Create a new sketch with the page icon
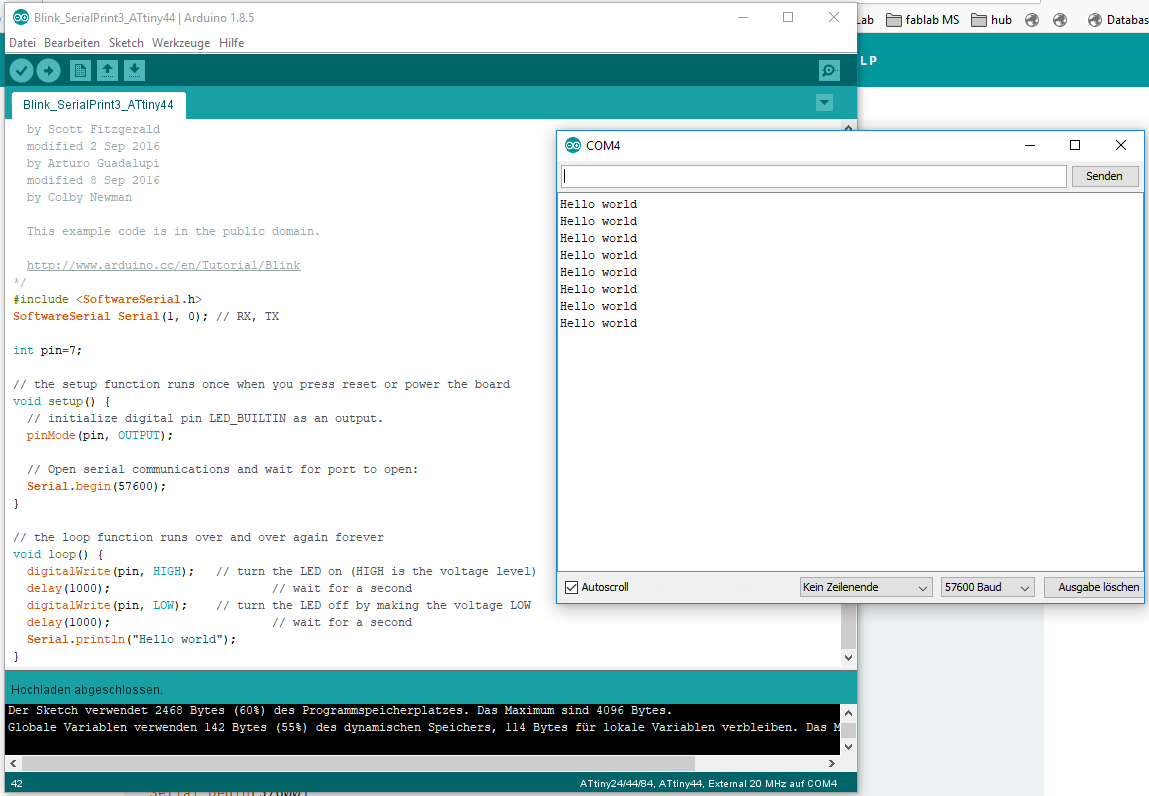The height and width of the screenshot is (796, 1149). pyautogui.click(x=80, y=70)
